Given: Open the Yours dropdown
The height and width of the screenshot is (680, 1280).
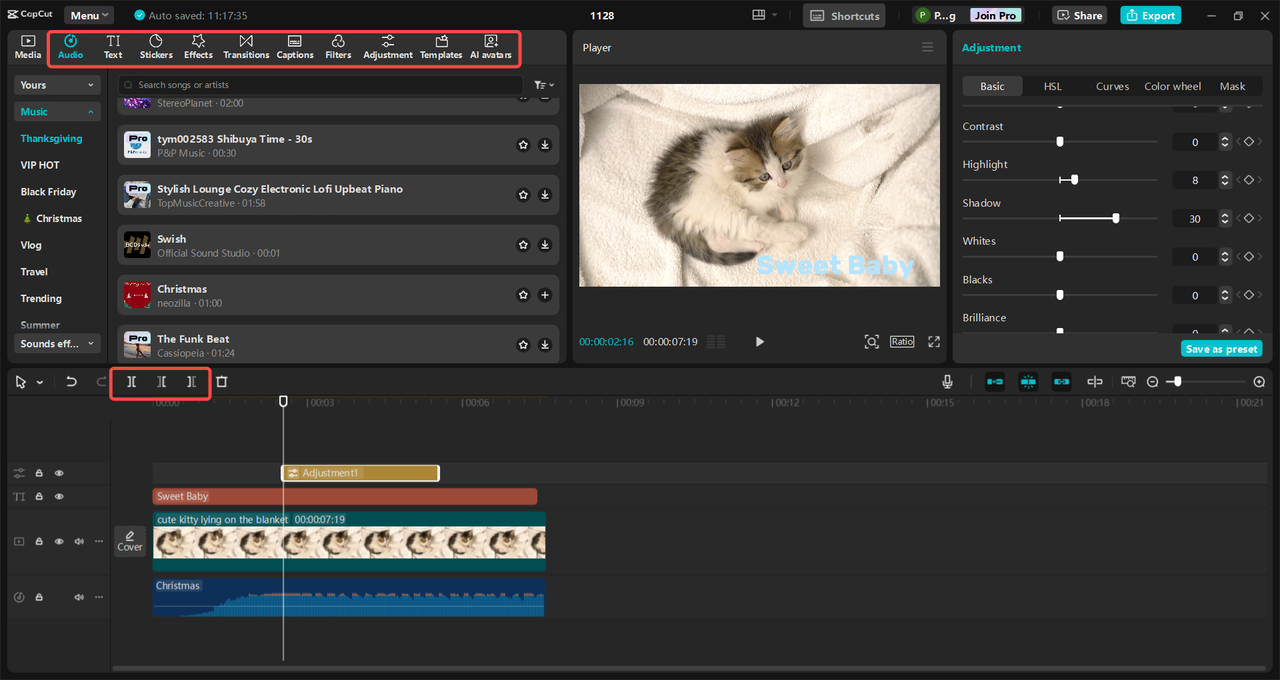Looking at the screenshot, I should coord(58,85).
